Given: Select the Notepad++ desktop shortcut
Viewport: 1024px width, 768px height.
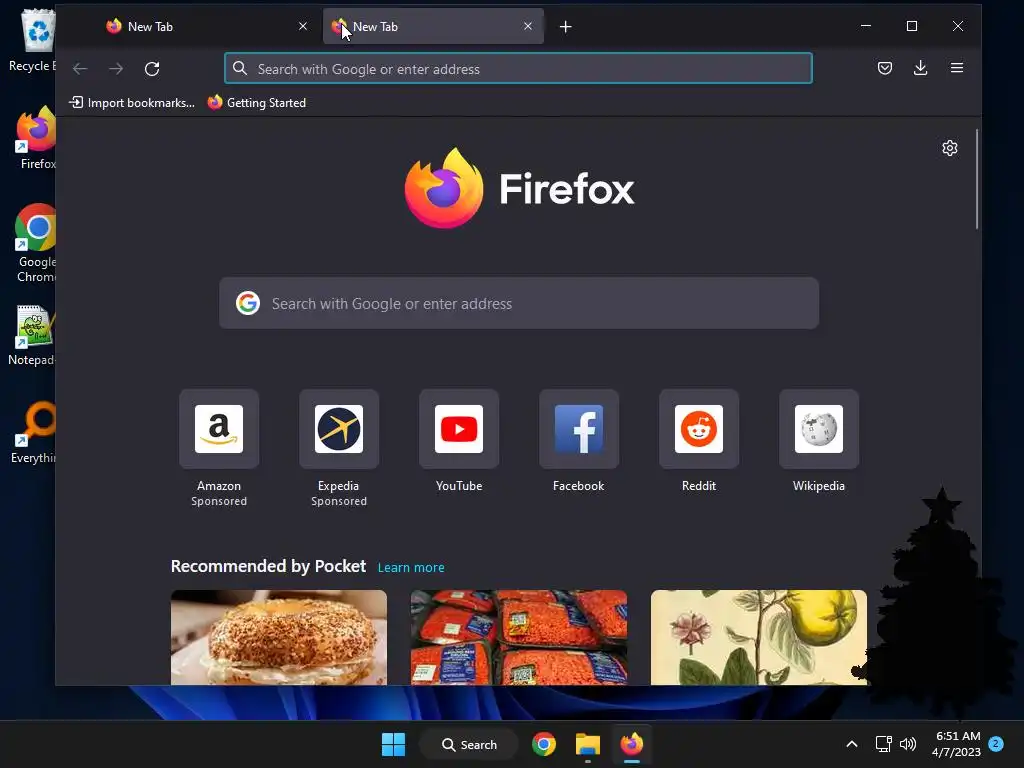Looking at the screenshot, I should point(32,335).
